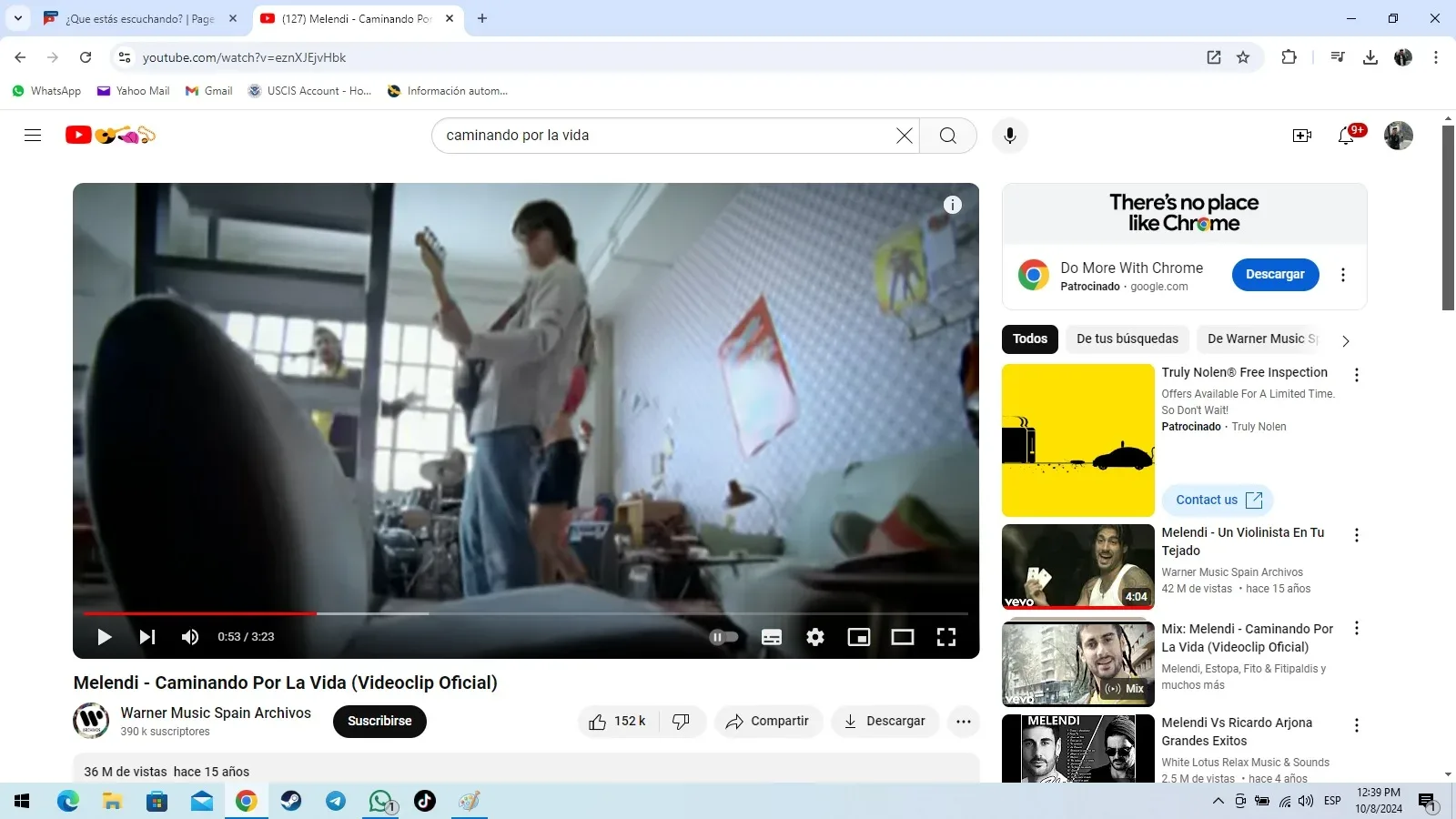Open Steam from the taskbar

[291, 801]
